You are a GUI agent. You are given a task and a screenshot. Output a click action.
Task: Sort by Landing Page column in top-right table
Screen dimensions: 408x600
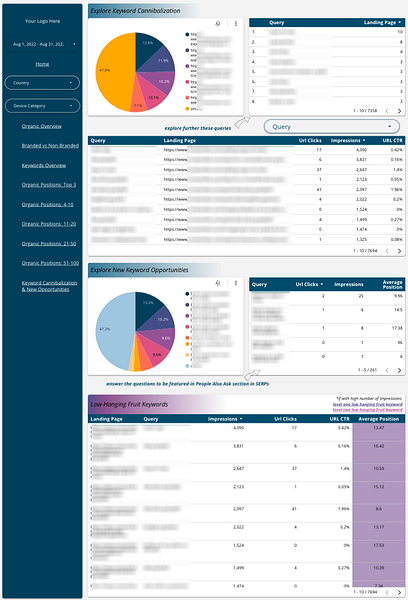pyautogui.click(x=382, y=23)
